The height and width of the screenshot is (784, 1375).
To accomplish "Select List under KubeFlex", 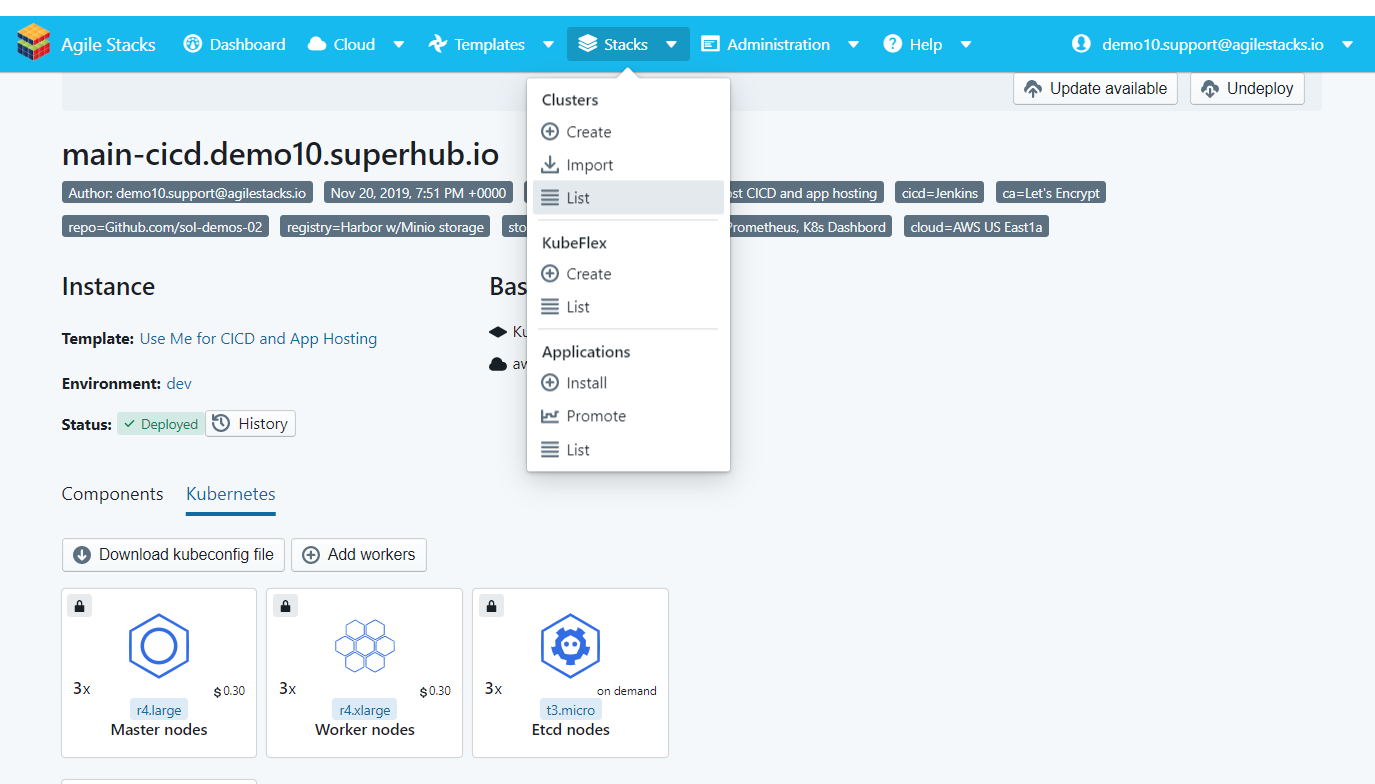I will [x=628, y=307].
